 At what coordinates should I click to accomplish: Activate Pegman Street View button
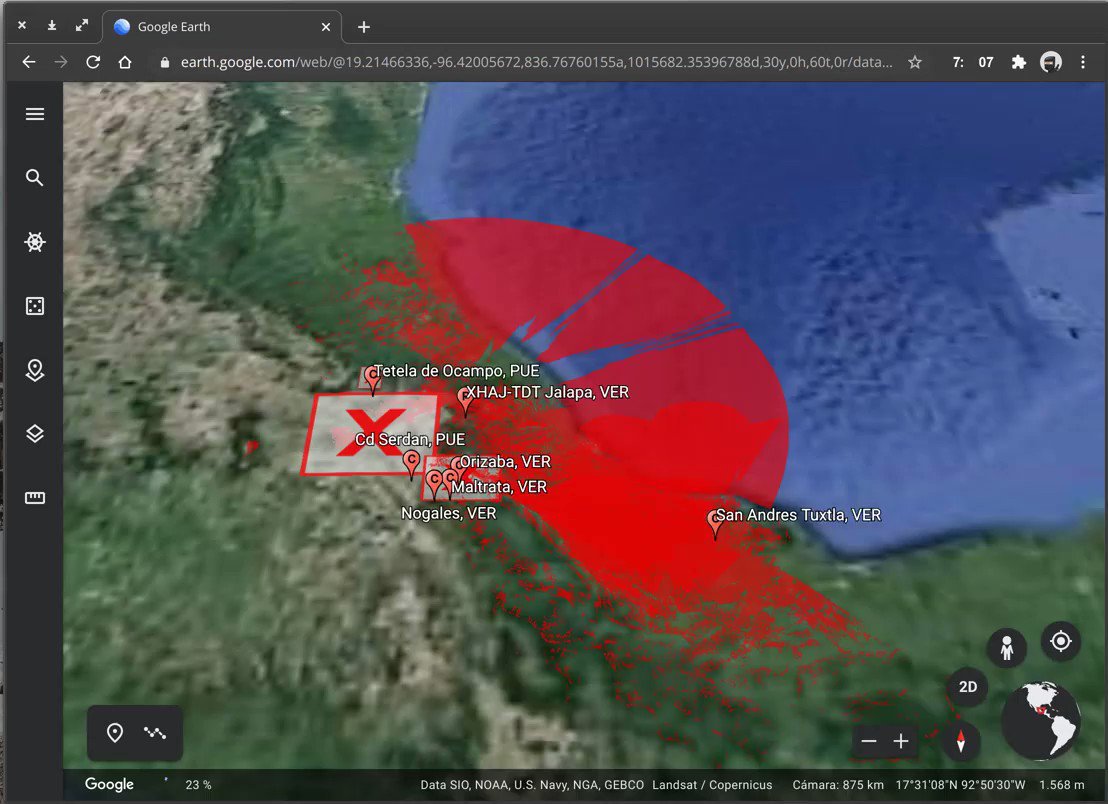coord(1006,648)
